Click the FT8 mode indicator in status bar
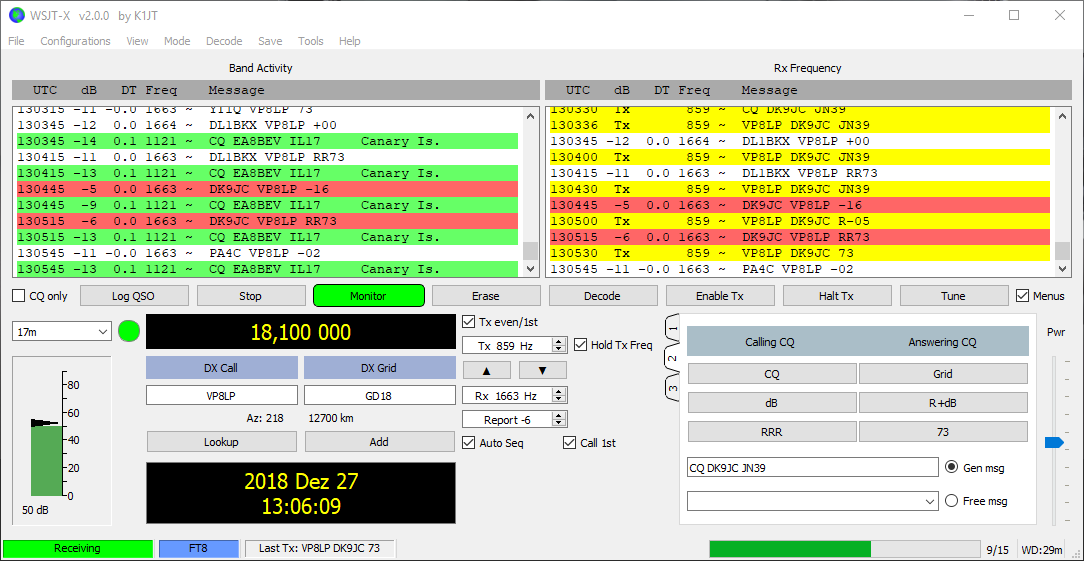 [198, 549]
